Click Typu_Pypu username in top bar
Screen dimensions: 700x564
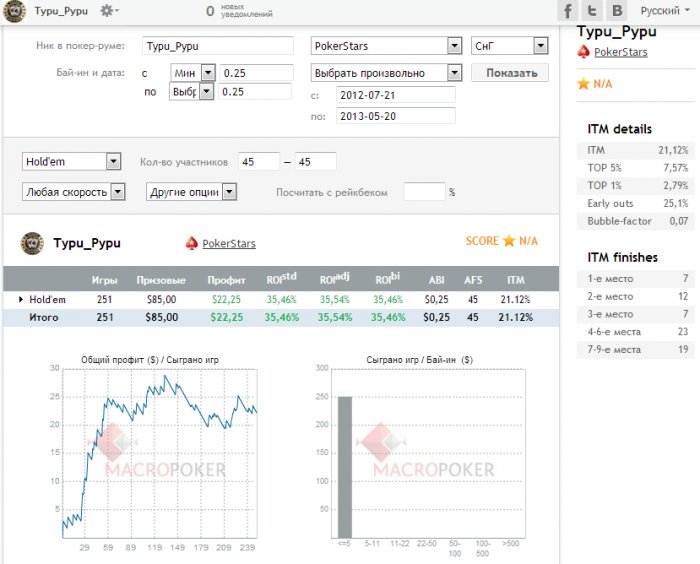(61, 11)
